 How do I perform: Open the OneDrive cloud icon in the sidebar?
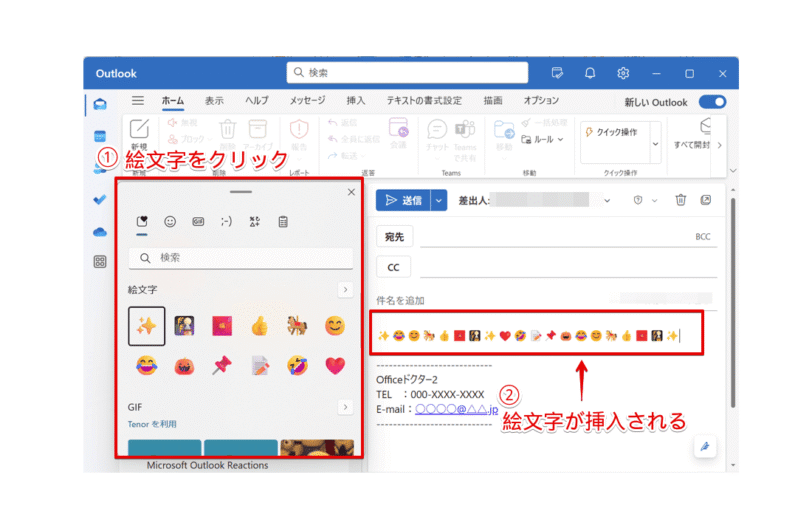pos(100,232)
